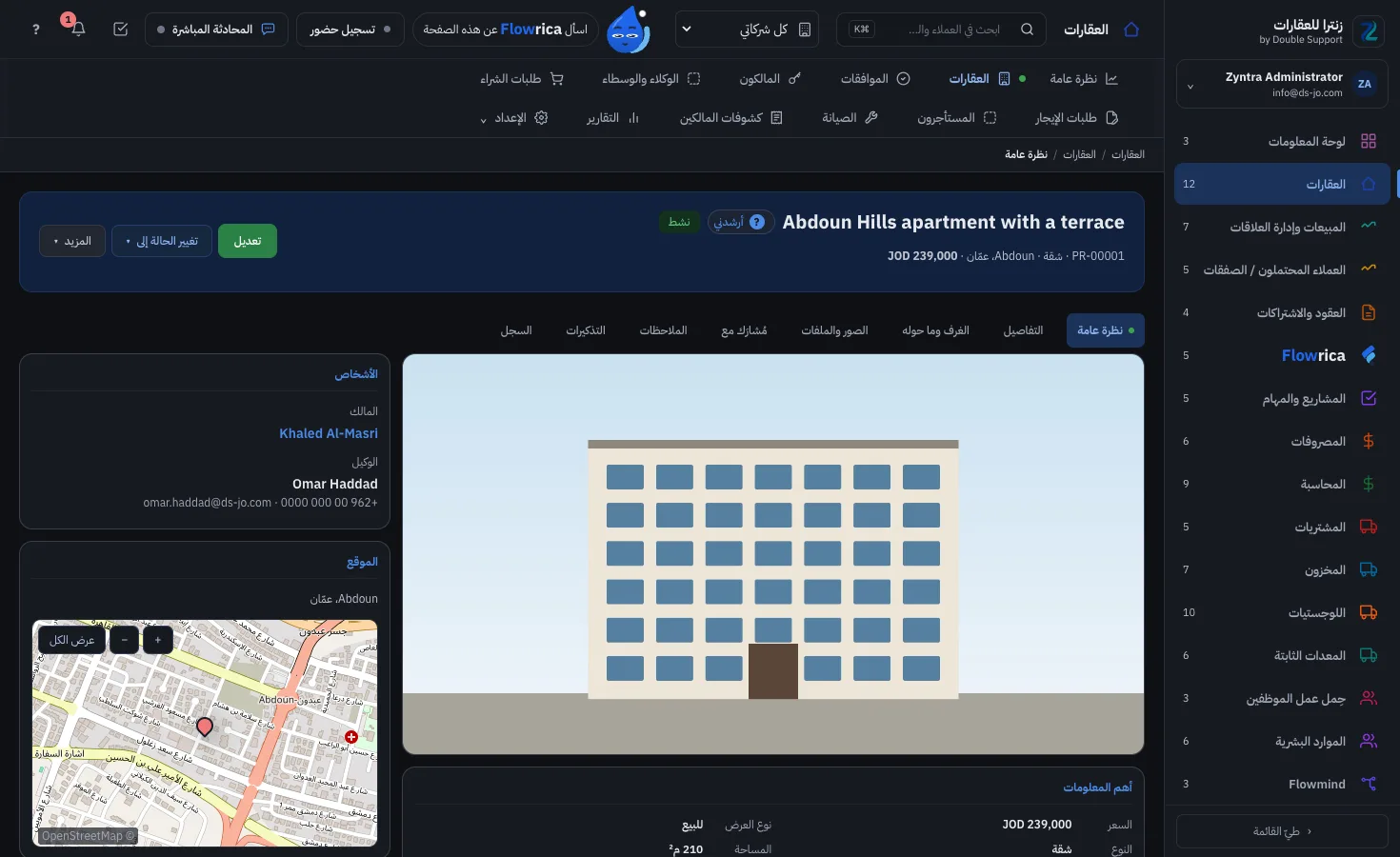The height and width of the screenshot is (857, 1400).
Task: Open Flowmind in the sidebar
Action: 1282,784
